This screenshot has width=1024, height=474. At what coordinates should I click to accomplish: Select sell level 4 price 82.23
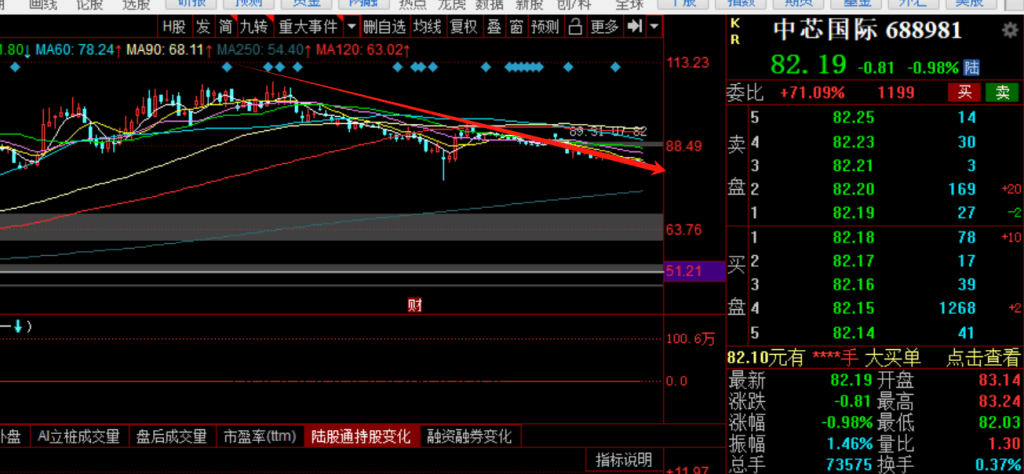[x=853, y=142]
